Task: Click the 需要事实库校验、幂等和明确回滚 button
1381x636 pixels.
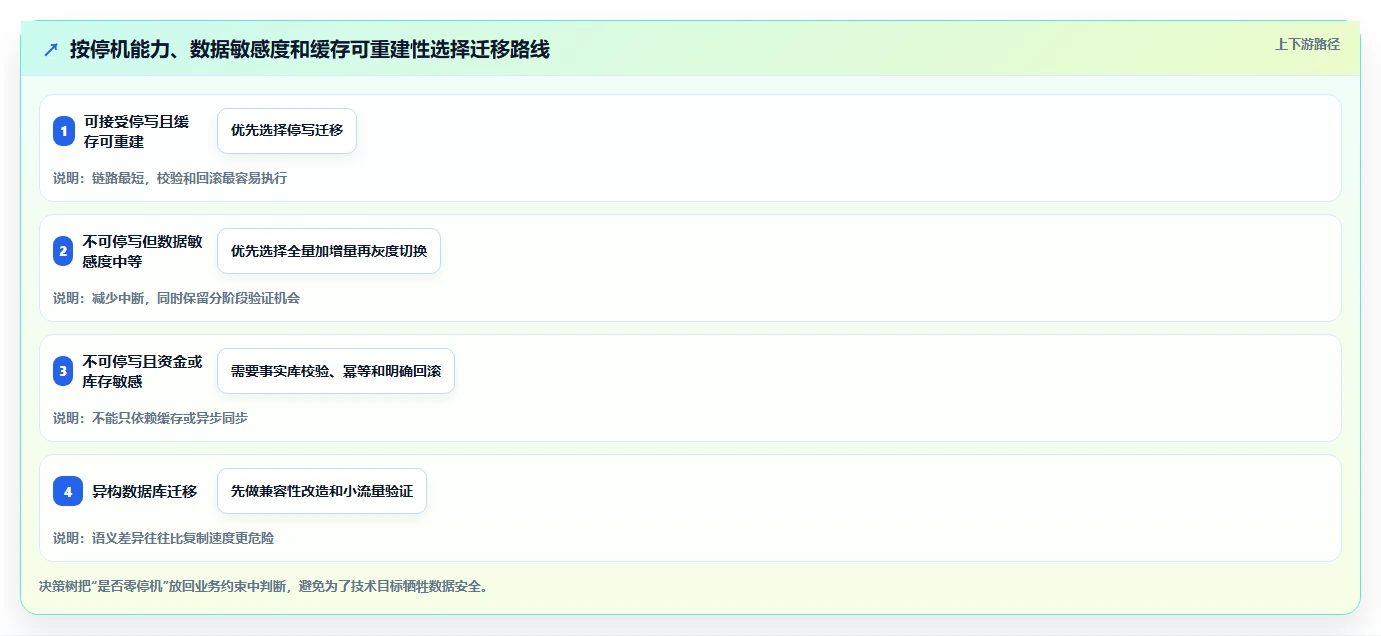Action: (336, 371)
